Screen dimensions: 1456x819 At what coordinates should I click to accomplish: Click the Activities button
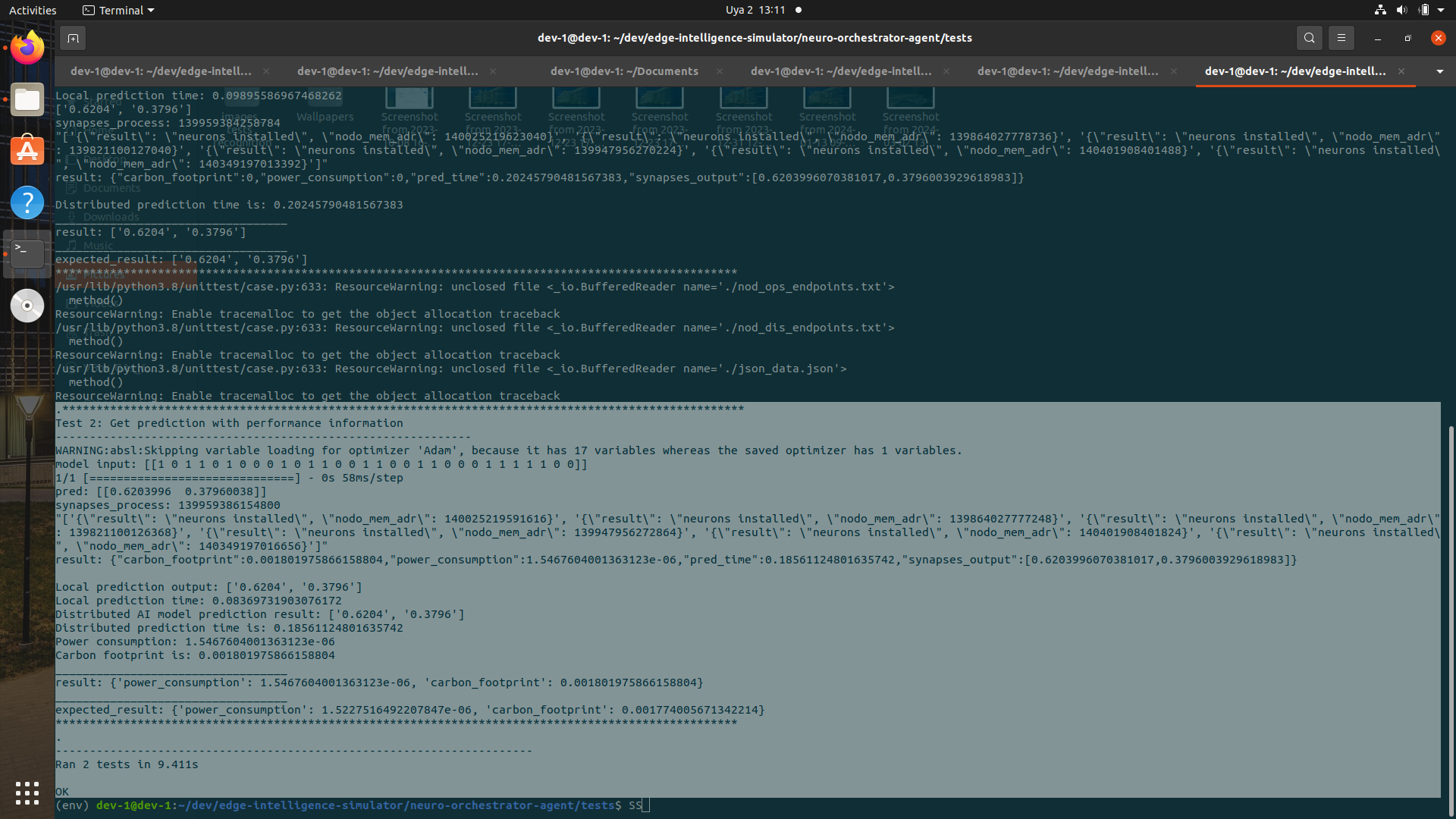click(x=33, y=10)
